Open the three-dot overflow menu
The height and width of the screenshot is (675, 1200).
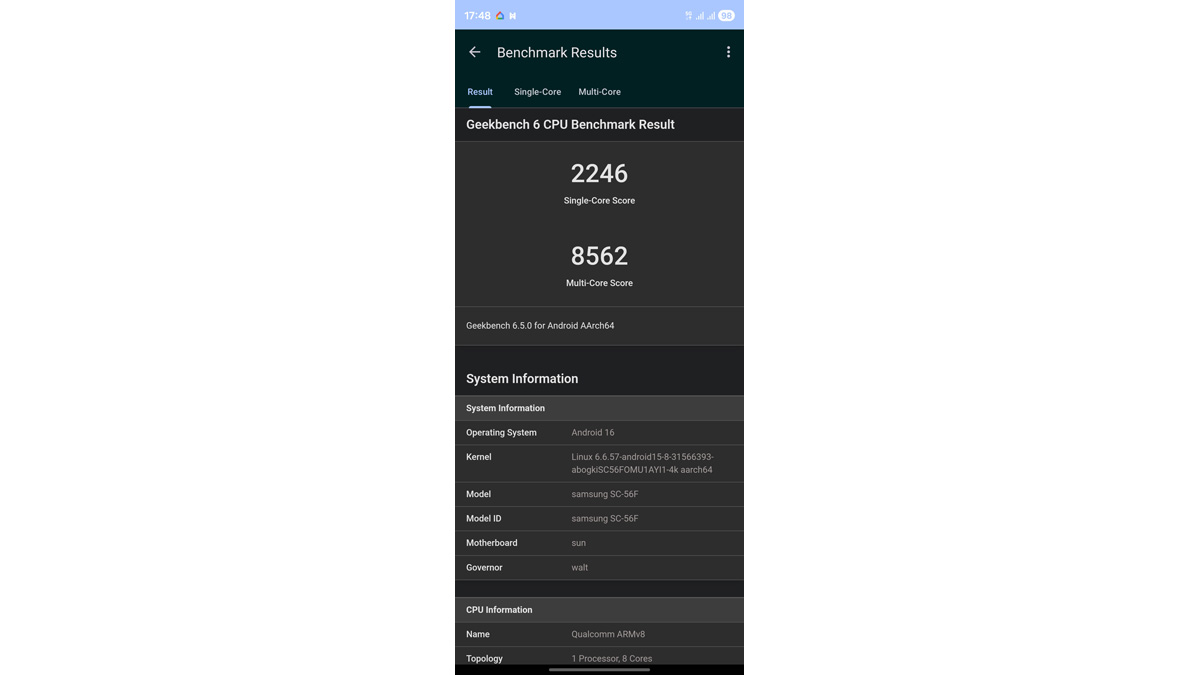[x=728, y=52]
